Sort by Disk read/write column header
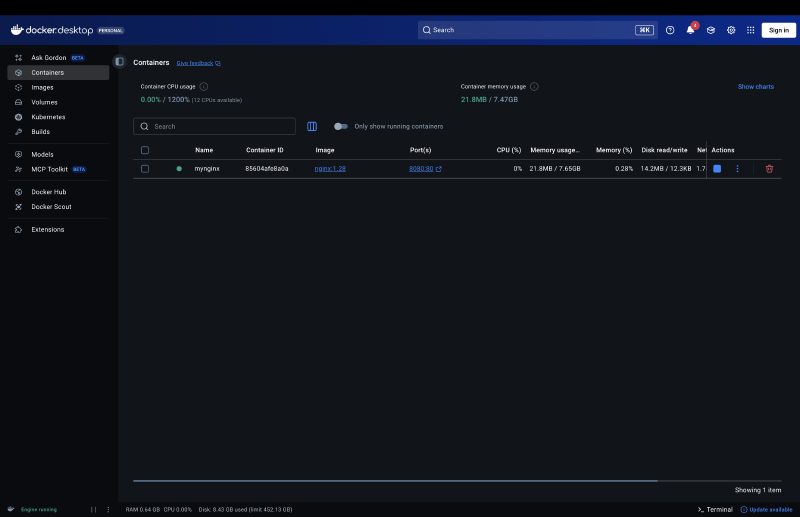The height and width of the screenshot is (517, 800). [x=664, y=150]
